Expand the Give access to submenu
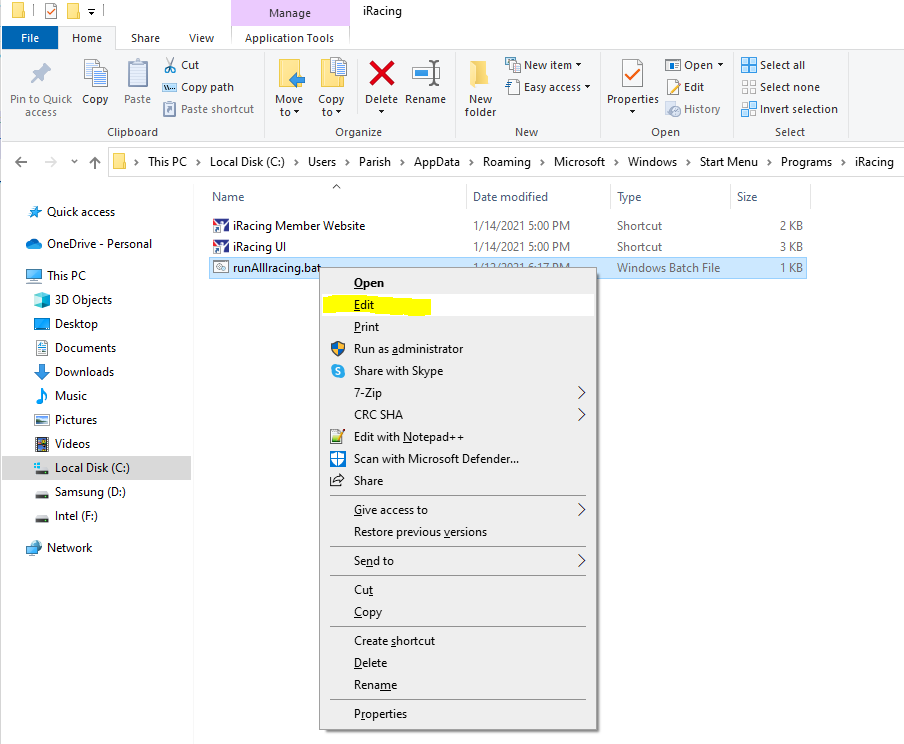 tap(582, 510)
